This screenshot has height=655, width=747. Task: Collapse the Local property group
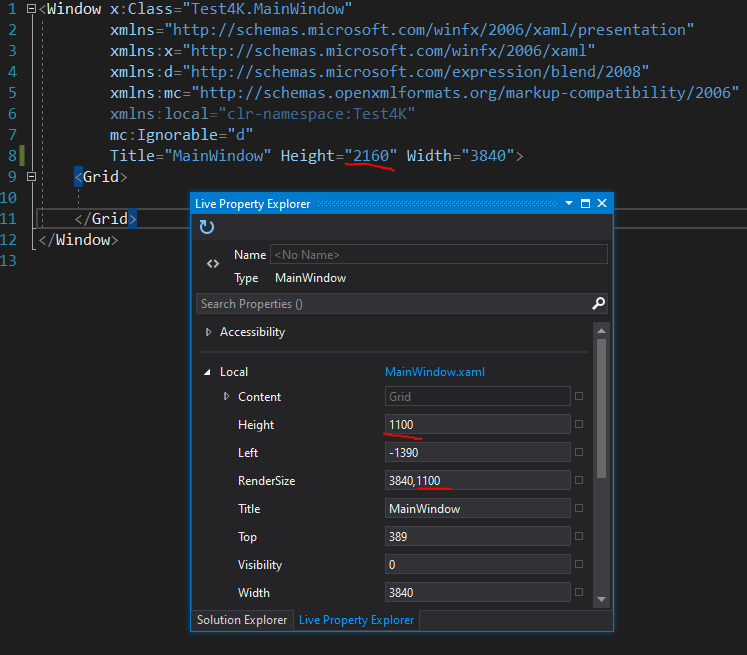pos(208,372)
